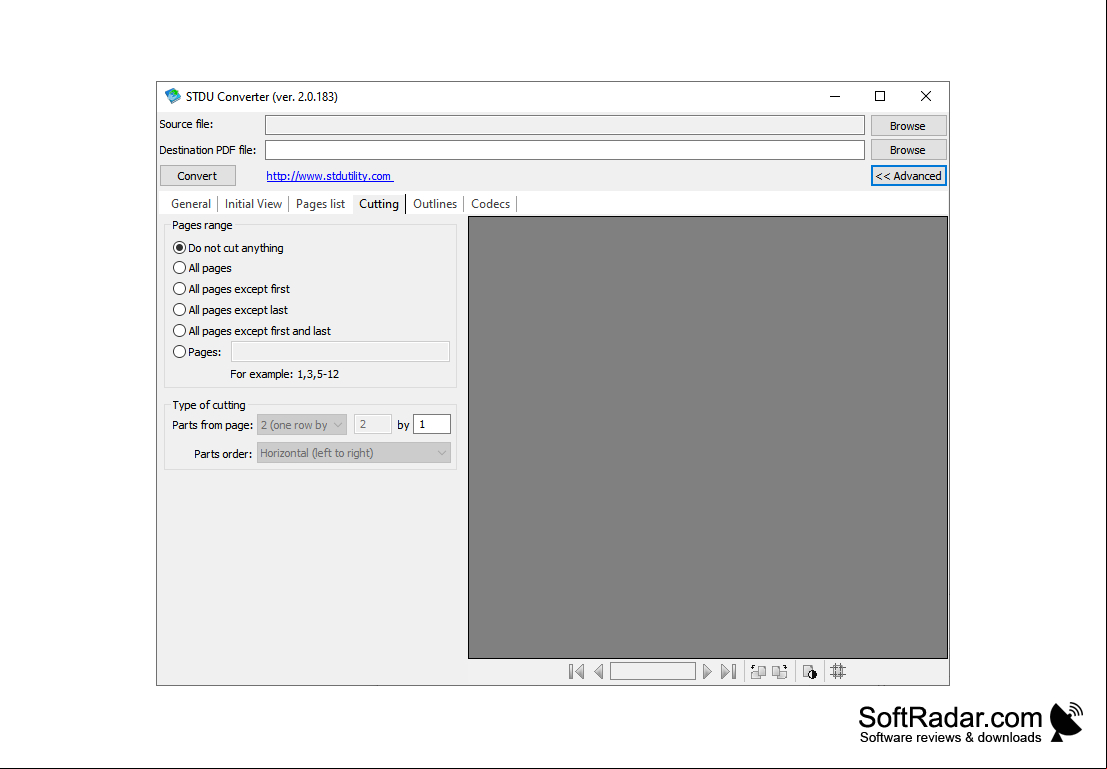Click the Destination PDF file field
Image resolution: width=1107 pixels, height=769 pixels.
click(565, 150)
